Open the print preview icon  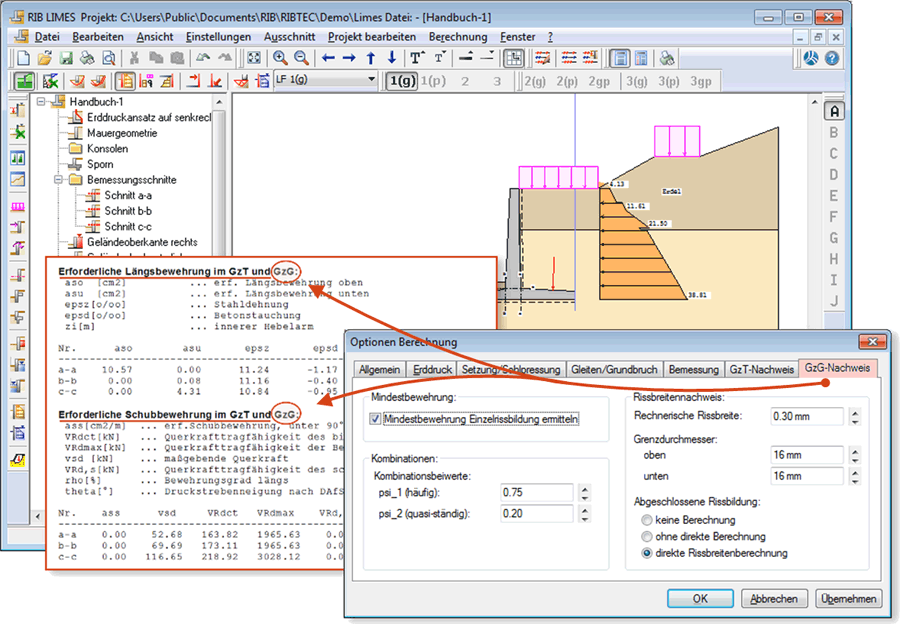click(108, 58)
